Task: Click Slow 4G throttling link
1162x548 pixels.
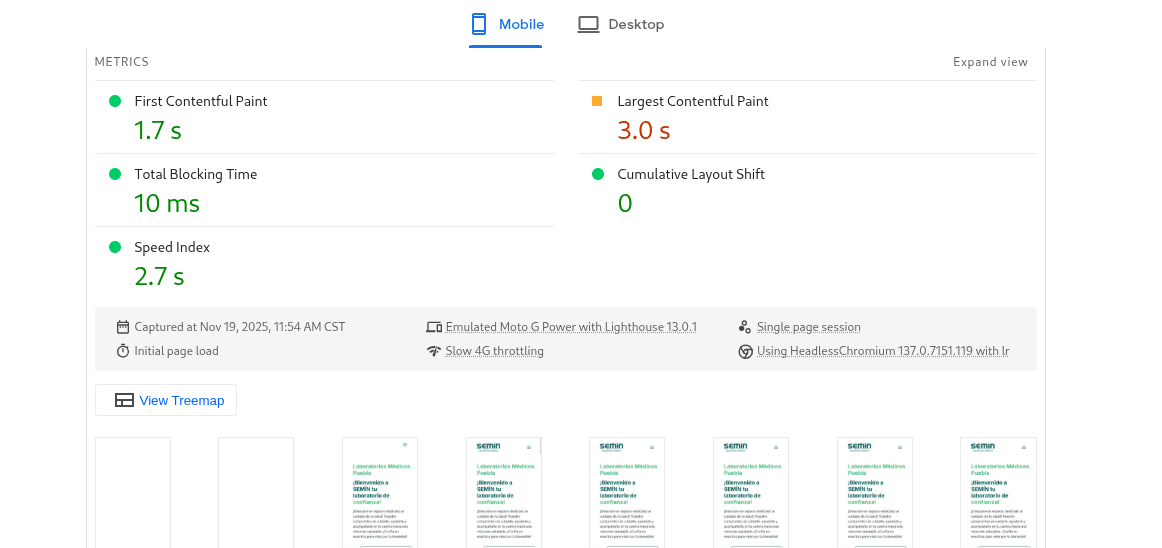Action: tap(494, 351)
